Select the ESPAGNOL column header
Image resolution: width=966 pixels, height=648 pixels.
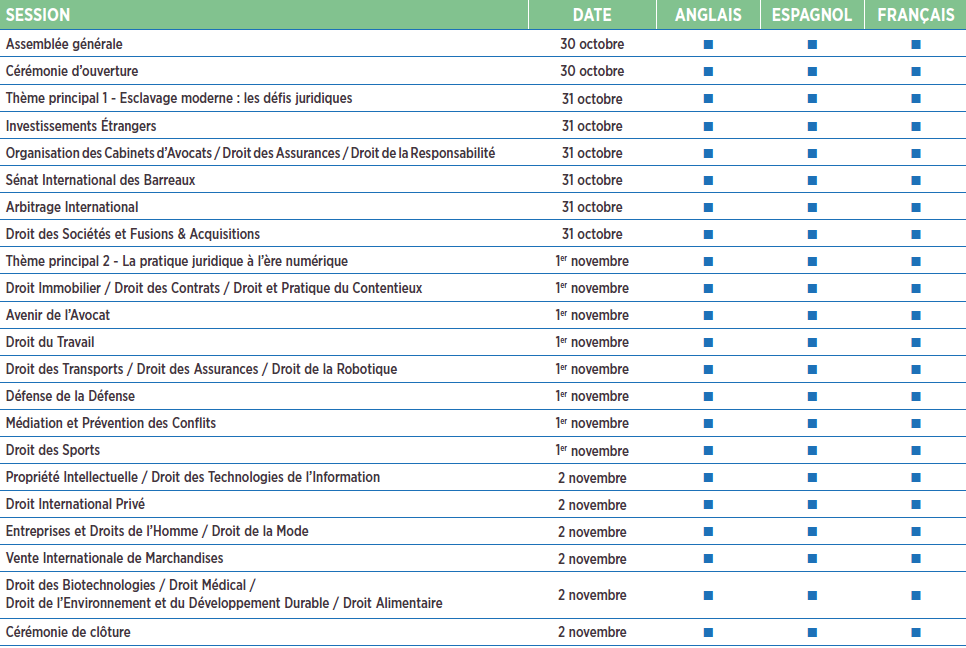[x=812, y=15]
